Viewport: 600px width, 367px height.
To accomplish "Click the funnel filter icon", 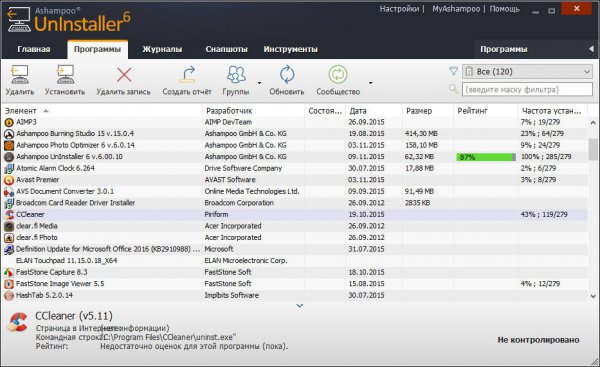I will [x=453, y=71].
